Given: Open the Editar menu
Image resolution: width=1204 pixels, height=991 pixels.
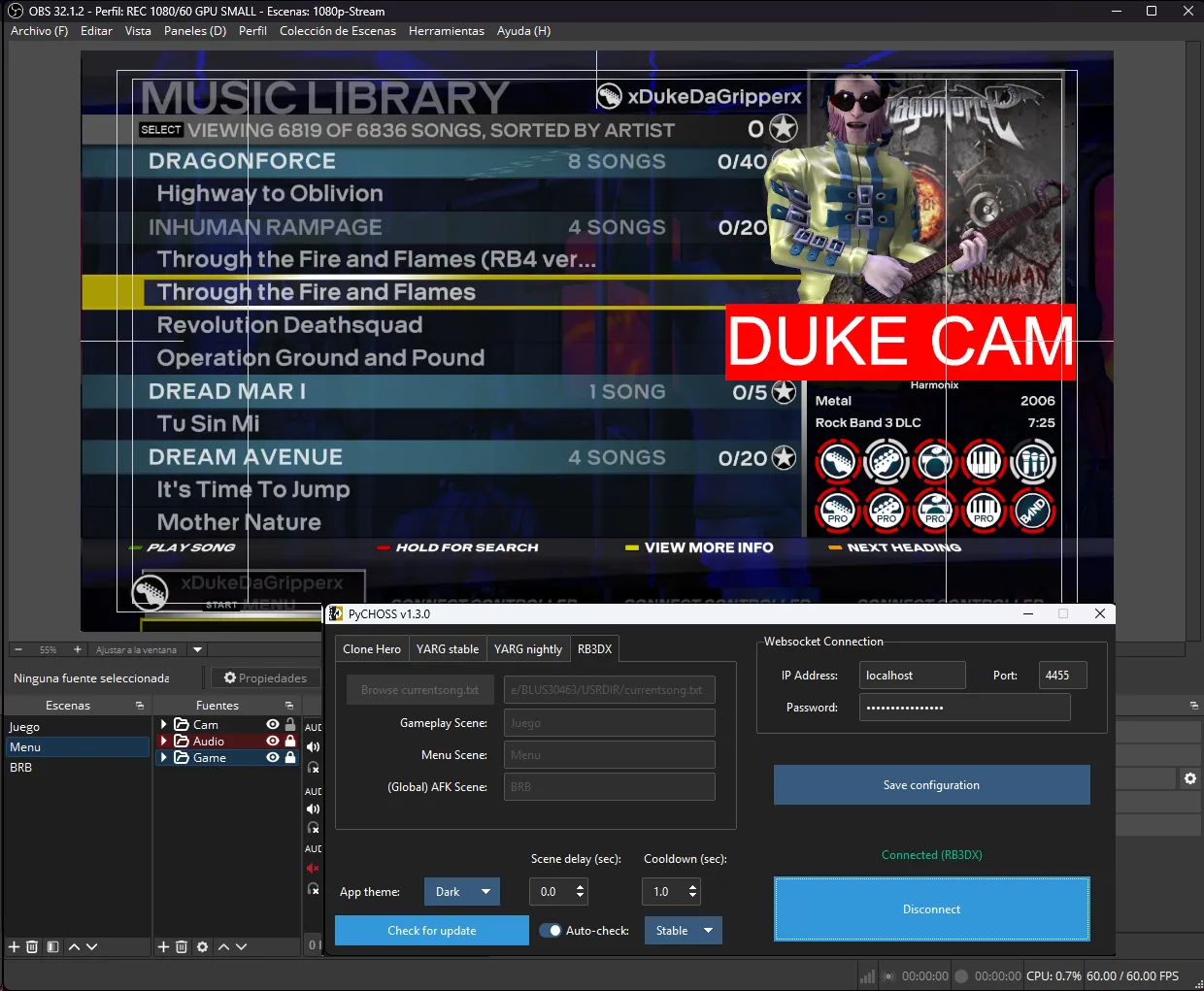Looking at the screenshot, I should [96, 31].
